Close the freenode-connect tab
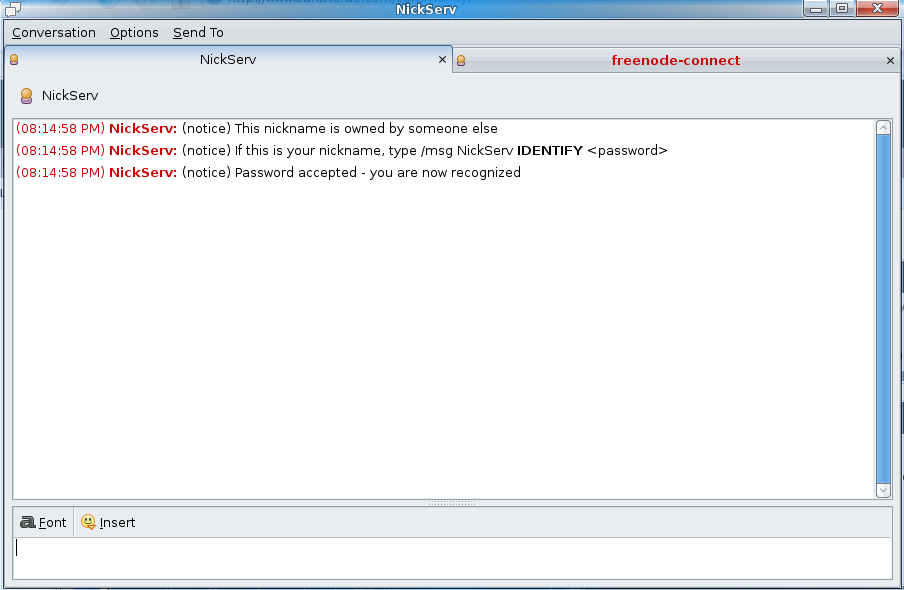 click(x=890, y=61)
